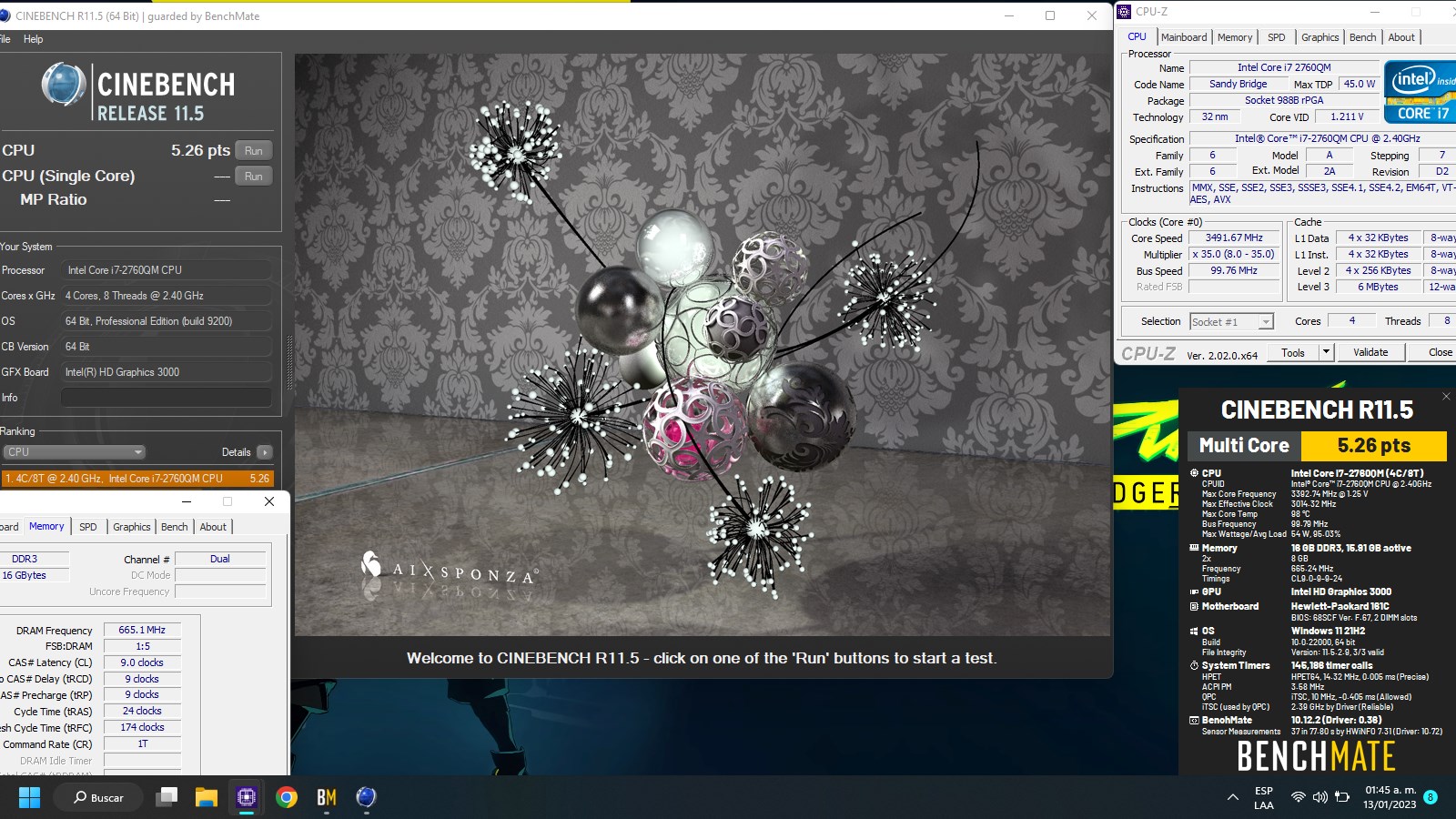Screen dimensions: 1456x819
Task: Open the clock and date panel
Action: pos(1390,798)
